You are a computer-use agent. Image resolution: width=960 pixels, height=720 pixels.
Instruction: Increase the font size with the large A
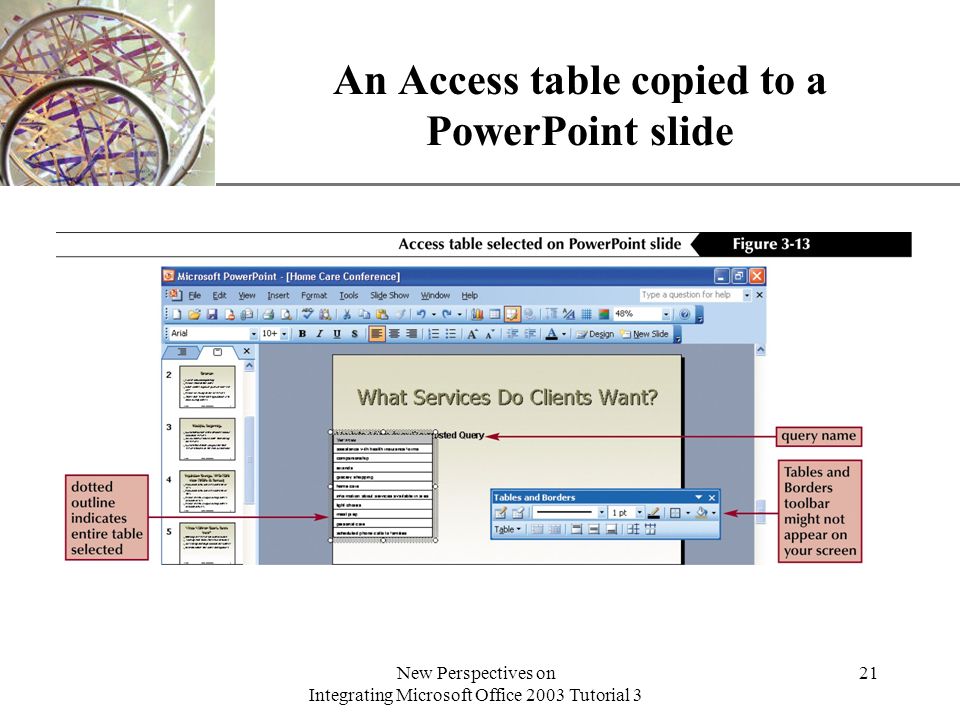[x=472, y=334]
